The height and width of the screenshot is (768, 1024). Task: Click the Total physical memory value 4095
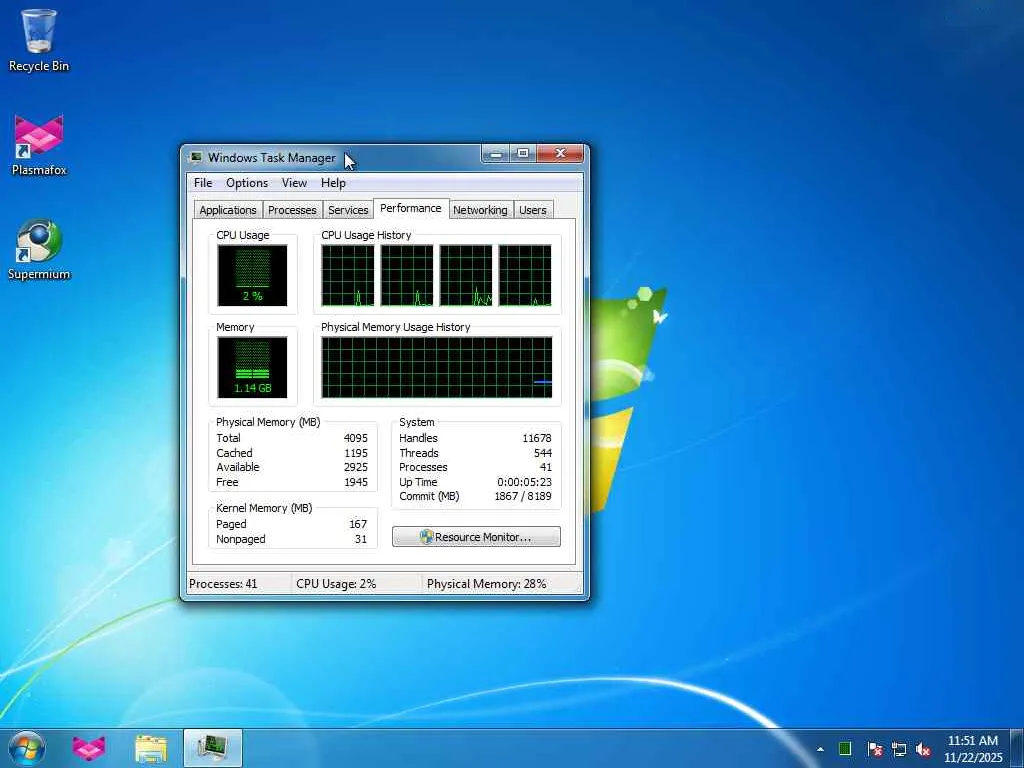click(355, 438)
